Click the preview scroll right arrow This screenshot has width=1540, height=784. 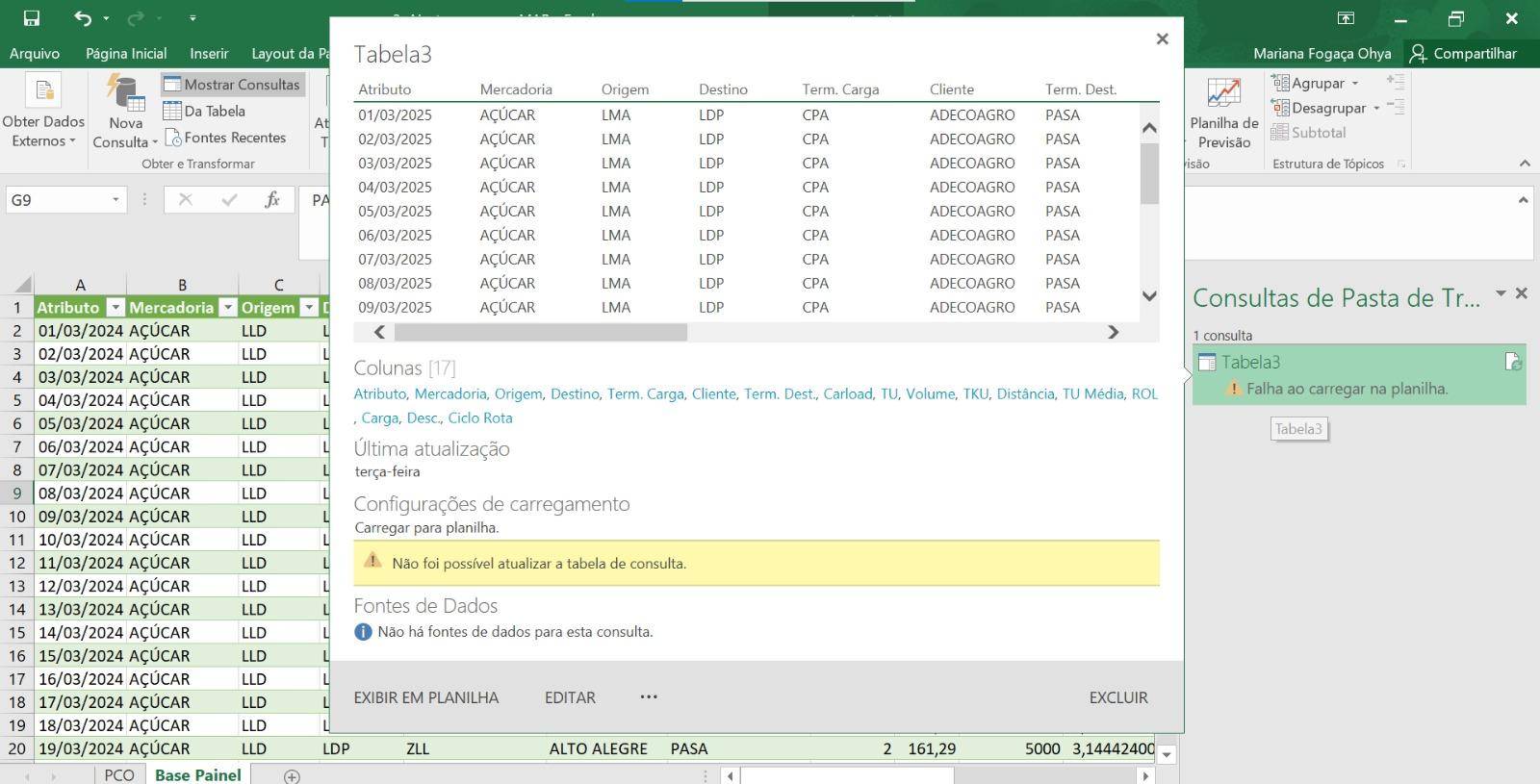click(x=1114, y=332)
